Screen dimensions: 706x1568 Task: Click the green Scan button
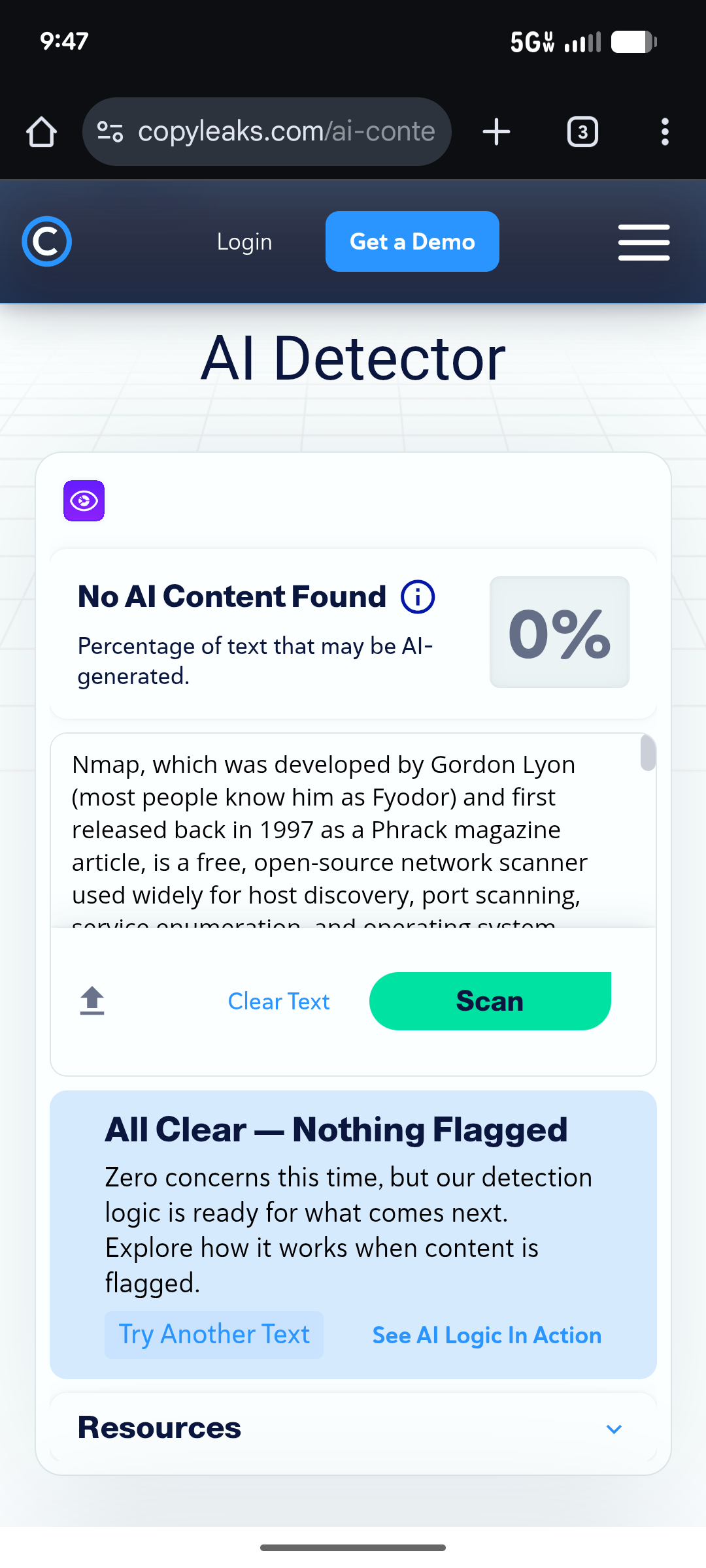[490, 1002]
